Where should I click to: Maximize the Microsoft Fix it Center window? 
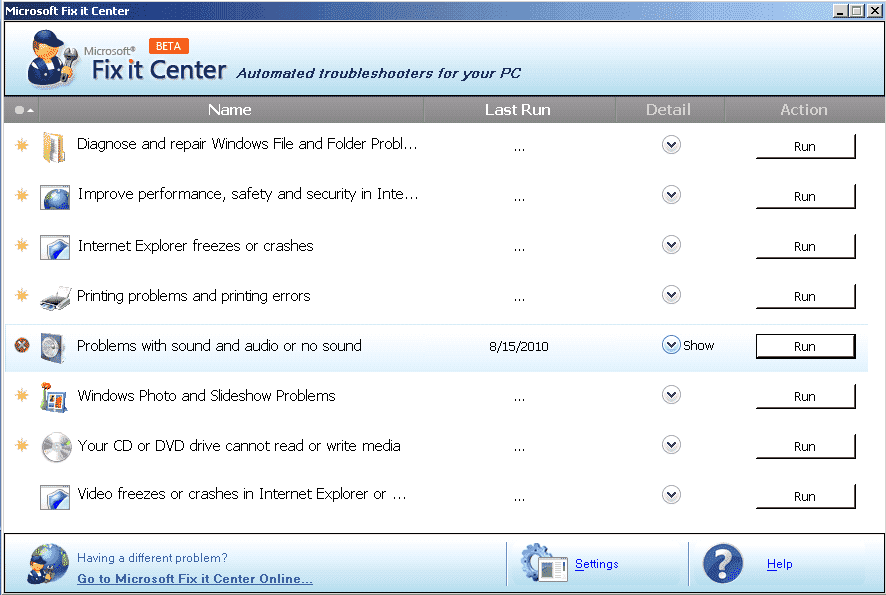click(857, 10)
